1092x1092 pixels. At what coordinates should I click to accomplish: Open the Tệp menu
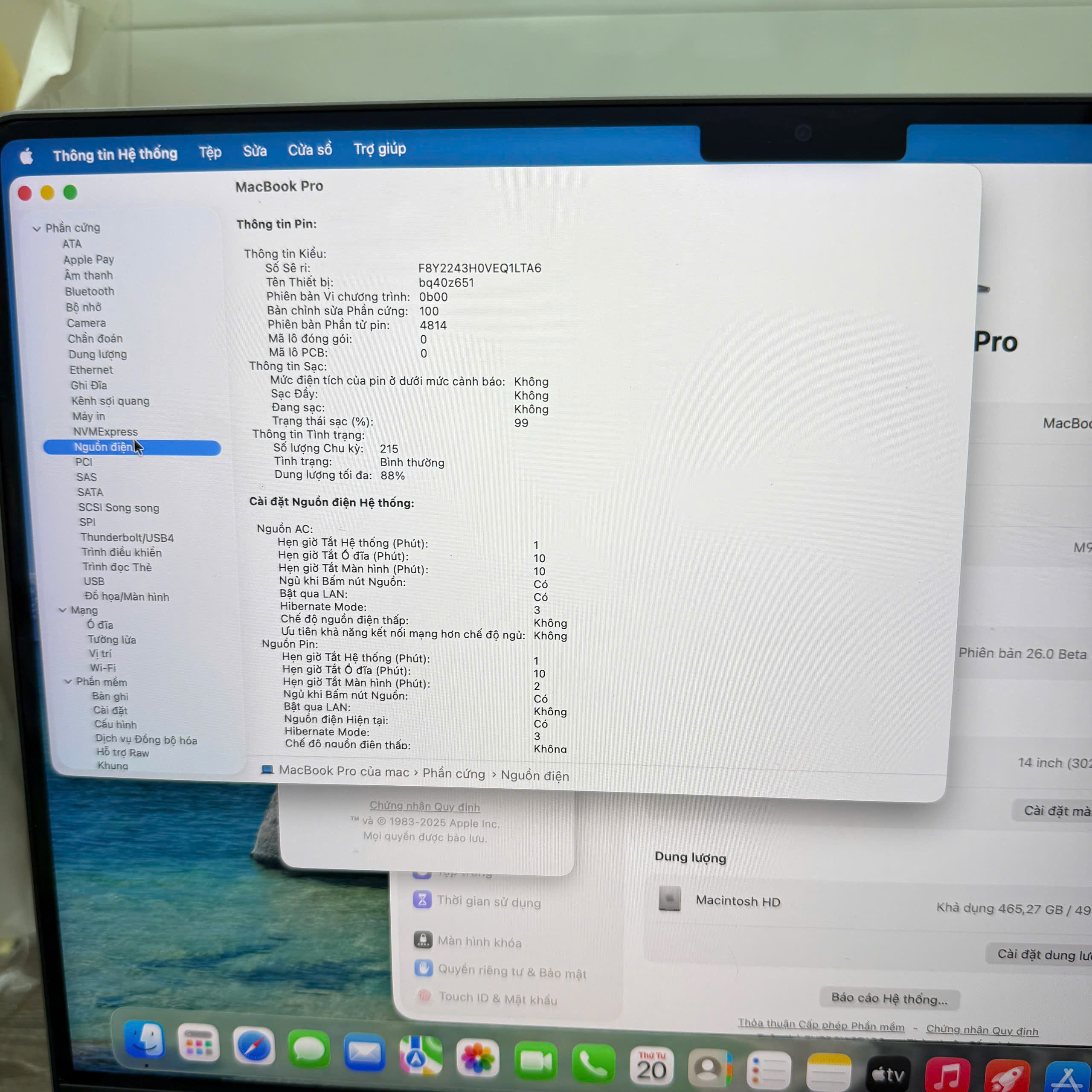pyautogui.click(x=210, y=152)
